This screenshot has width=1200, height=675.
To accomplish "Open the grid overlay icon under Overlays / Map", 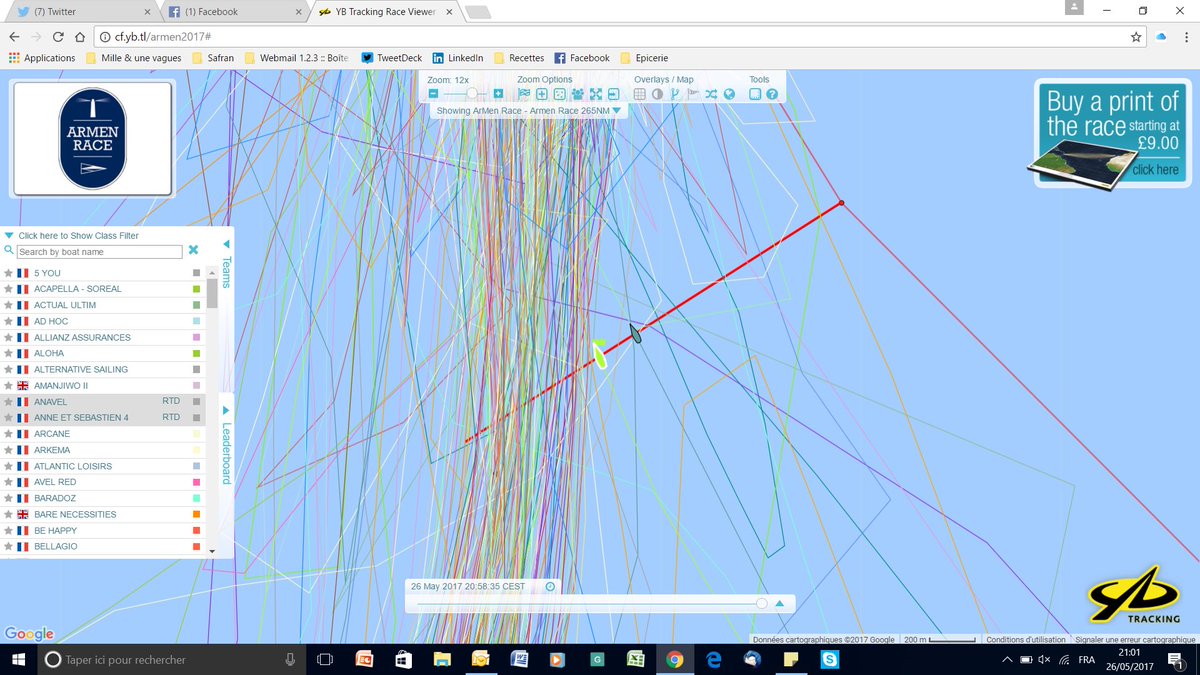I will pyautogui.click(x=639, y=93).
